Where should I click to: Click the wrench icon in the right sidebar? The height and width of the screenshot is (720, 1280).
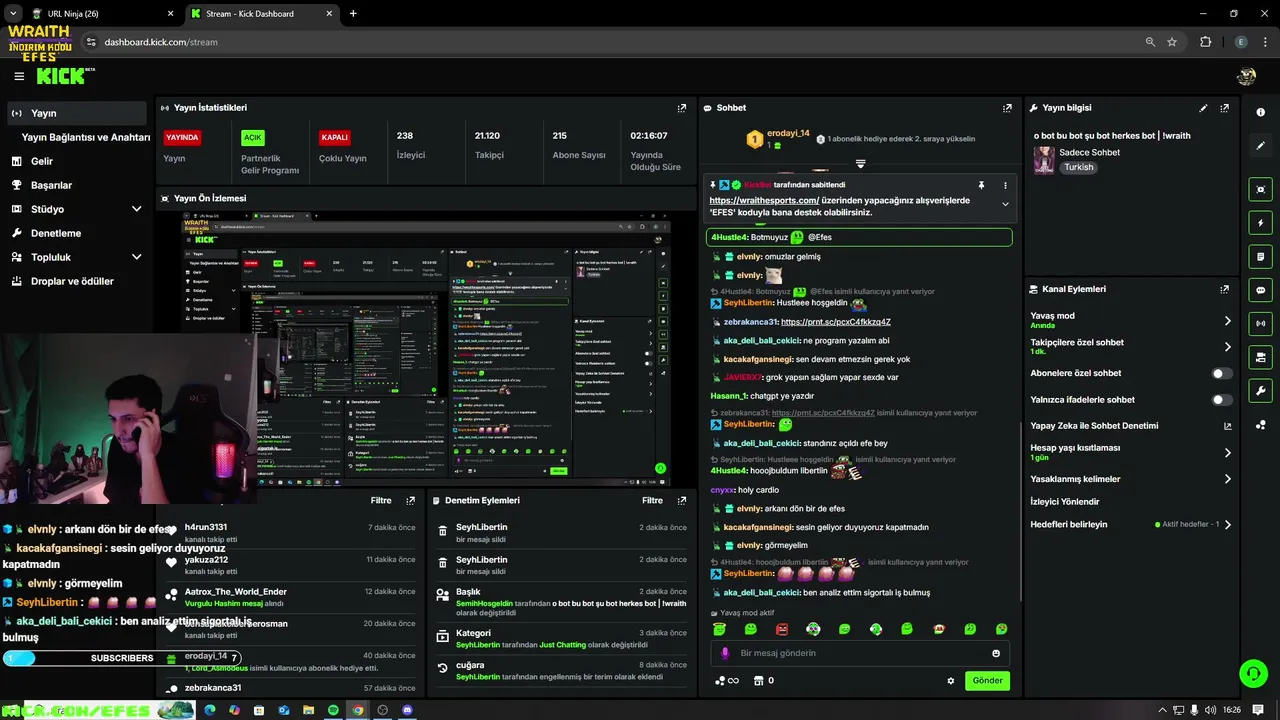[1260, 391]
